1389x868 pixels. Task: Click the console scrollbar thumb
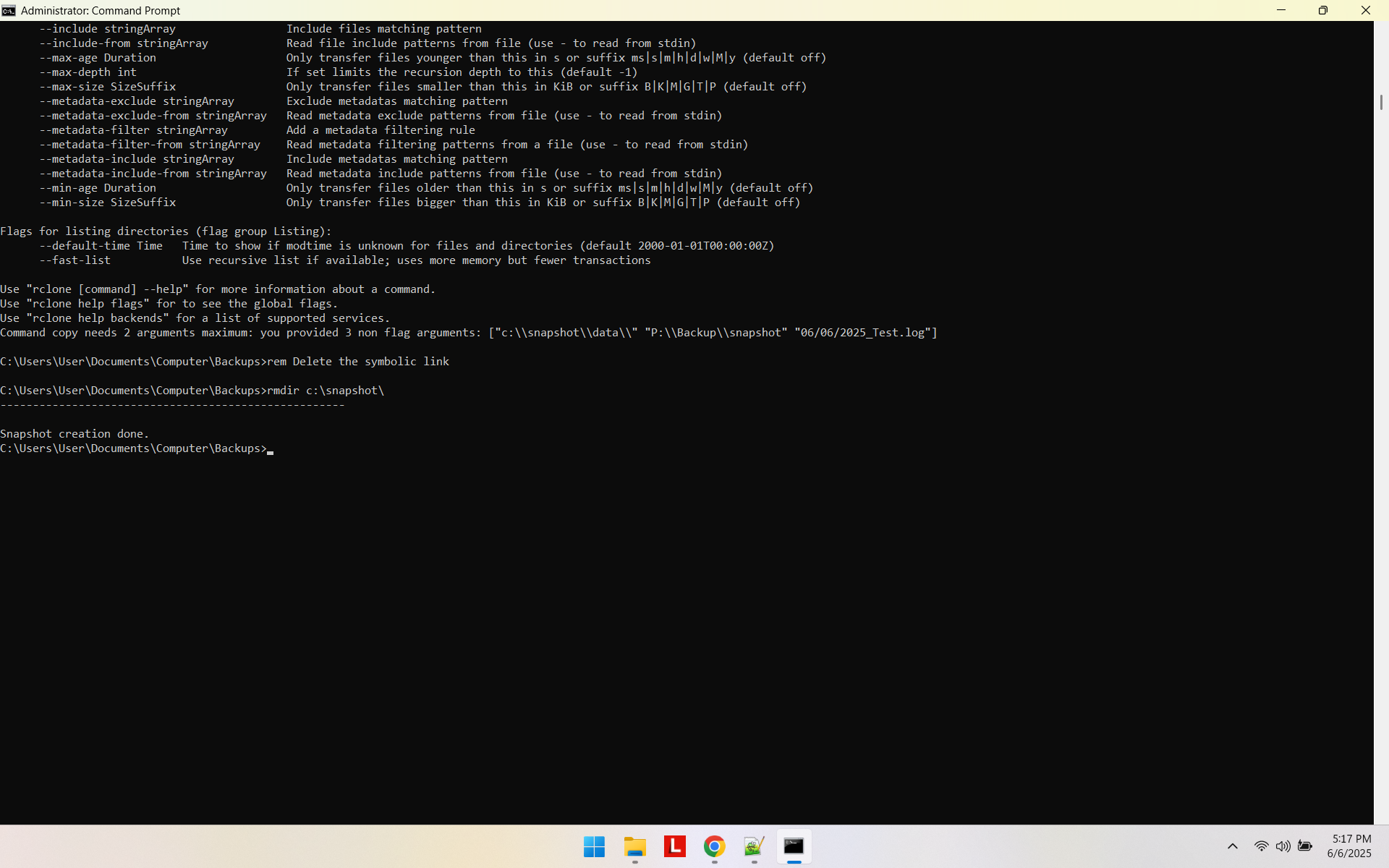(1380, 102)
